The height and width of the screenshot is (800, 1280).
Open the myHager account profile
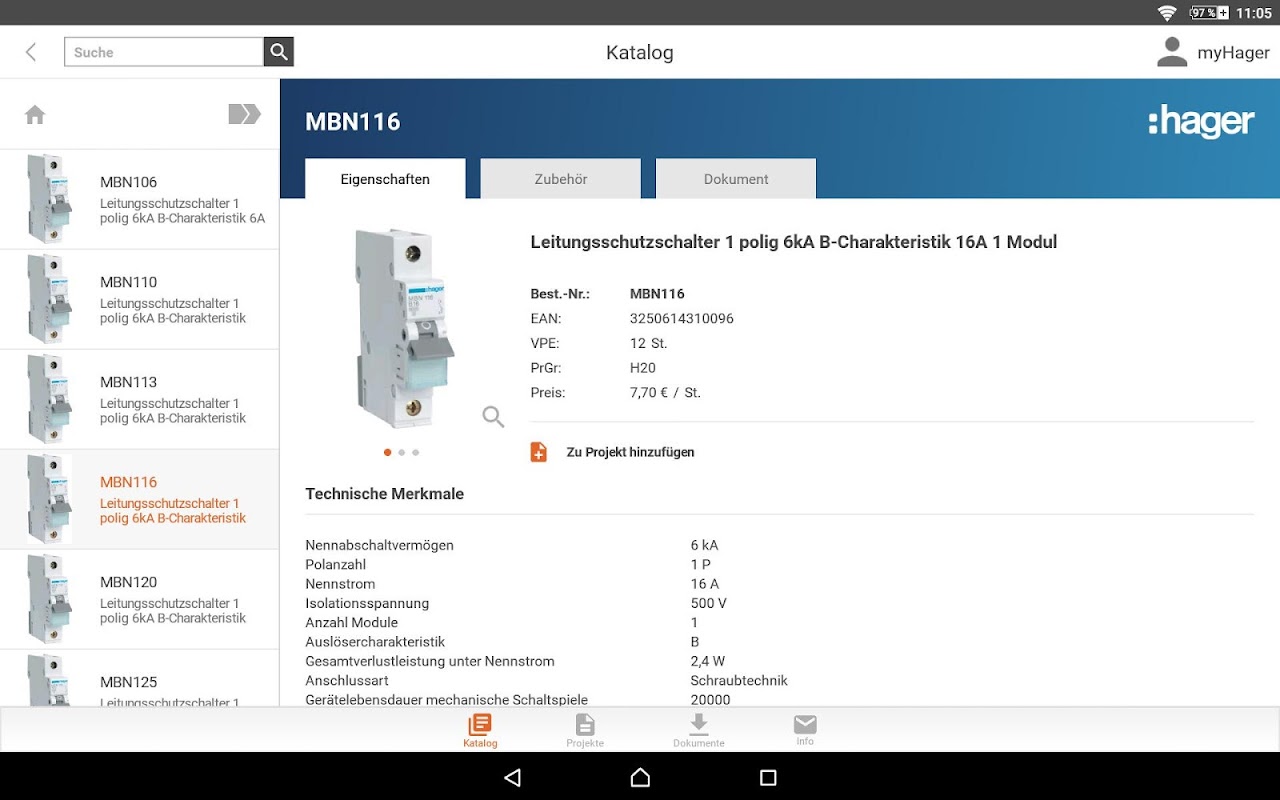(x=1213, y=52)
